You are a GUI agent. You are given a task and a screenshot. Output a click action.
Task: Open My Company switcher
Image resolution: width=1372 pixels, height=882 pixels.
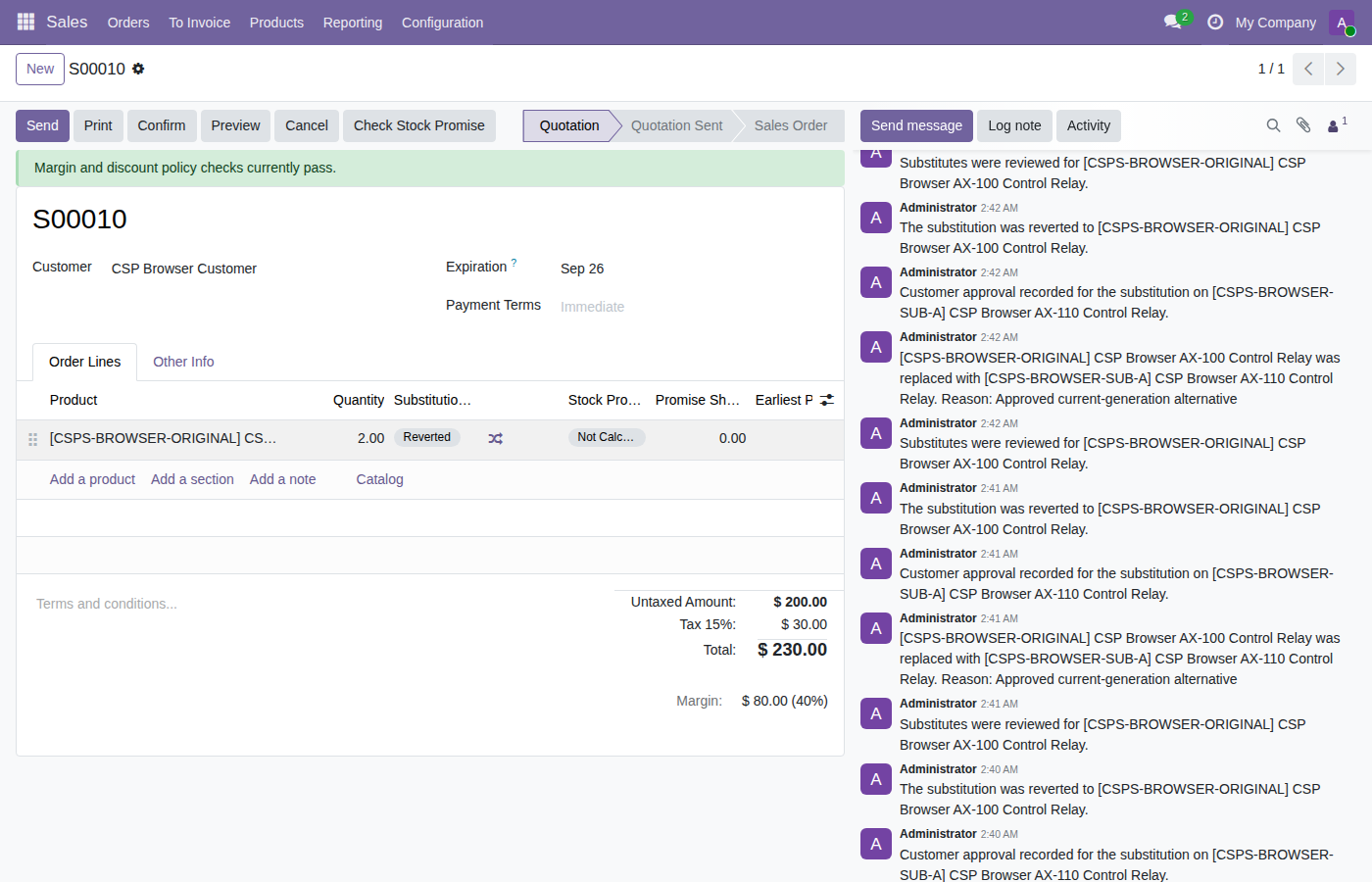coord(1276,23)
